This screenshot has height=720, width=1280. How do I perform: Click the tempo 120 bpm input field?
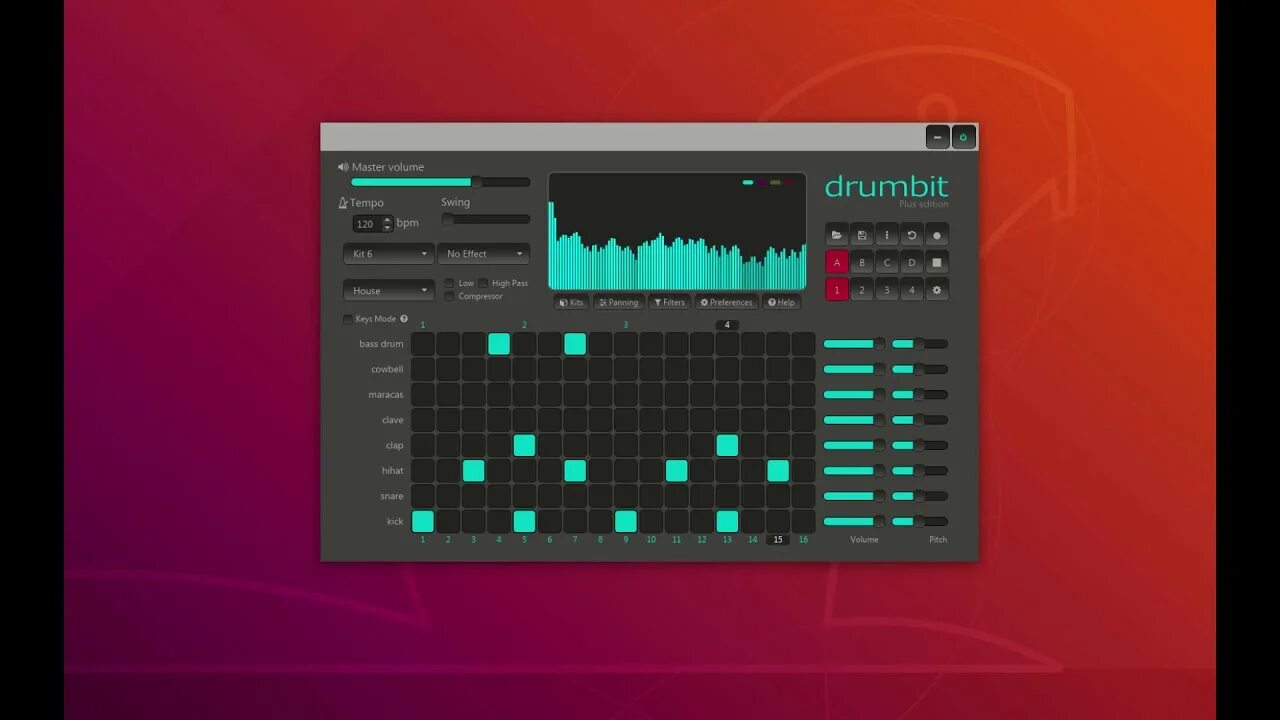(368, 224)
